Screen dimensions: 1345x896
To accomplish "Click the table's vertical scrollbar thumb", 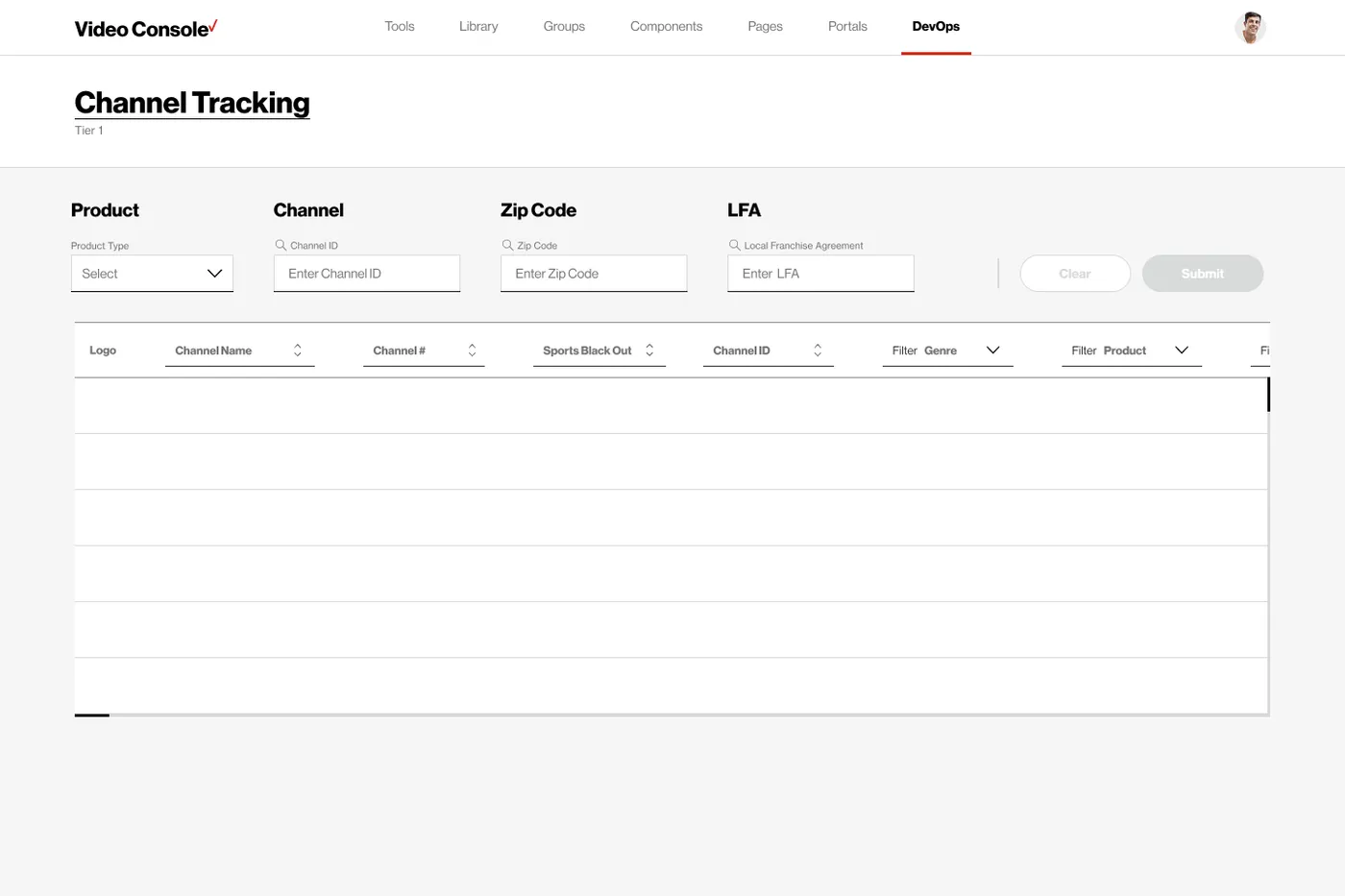I will [1268, 395].
